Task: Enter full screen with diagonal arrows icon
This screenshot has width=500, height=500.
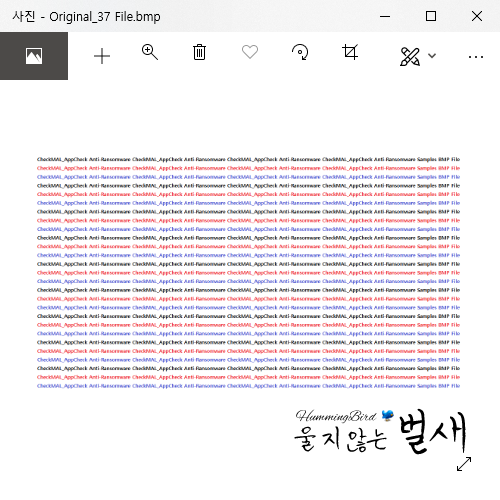Action: (464, 464)
